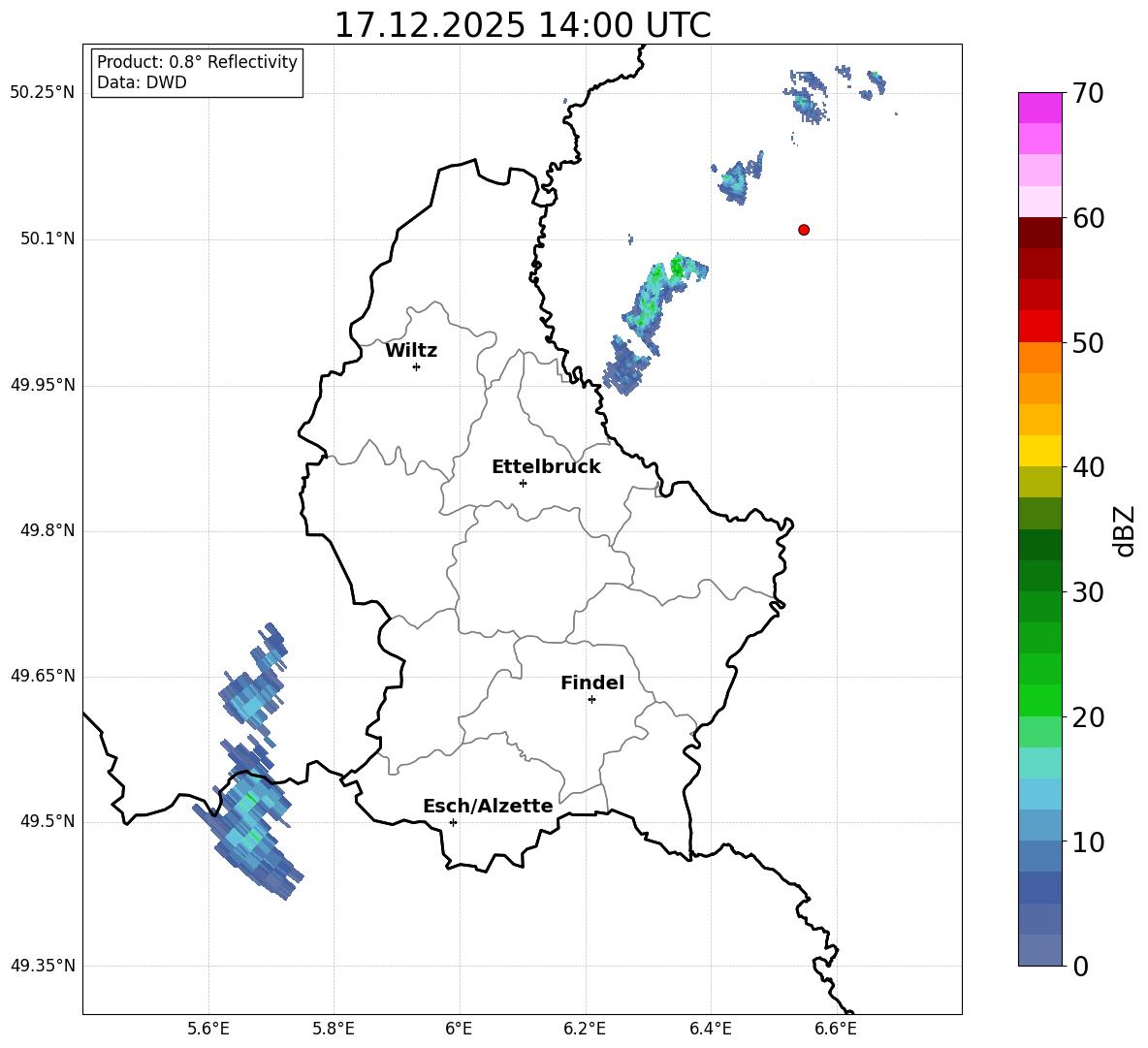Click the Esch/Alzette cross marker
The image size is (1148, 1048).
(453, 822)
